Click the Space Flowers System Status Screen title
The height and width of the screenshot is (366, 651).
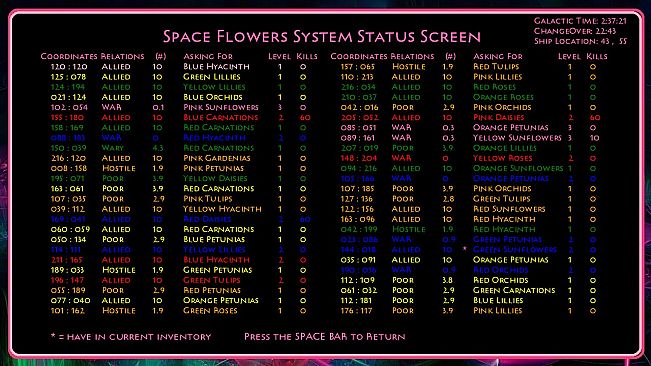tap(322, 37)
